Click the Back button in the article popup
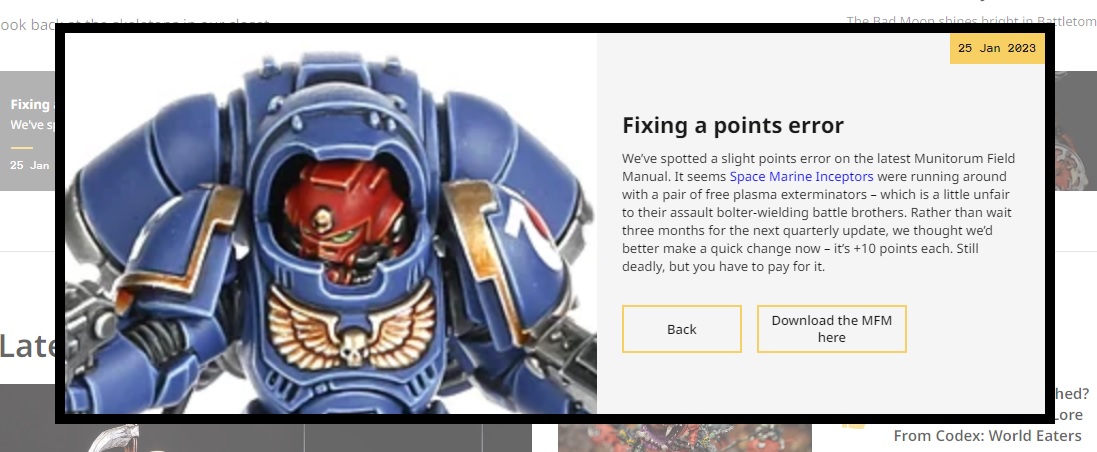The height and width of the screenshot is (452, 1097). point(681,329)
